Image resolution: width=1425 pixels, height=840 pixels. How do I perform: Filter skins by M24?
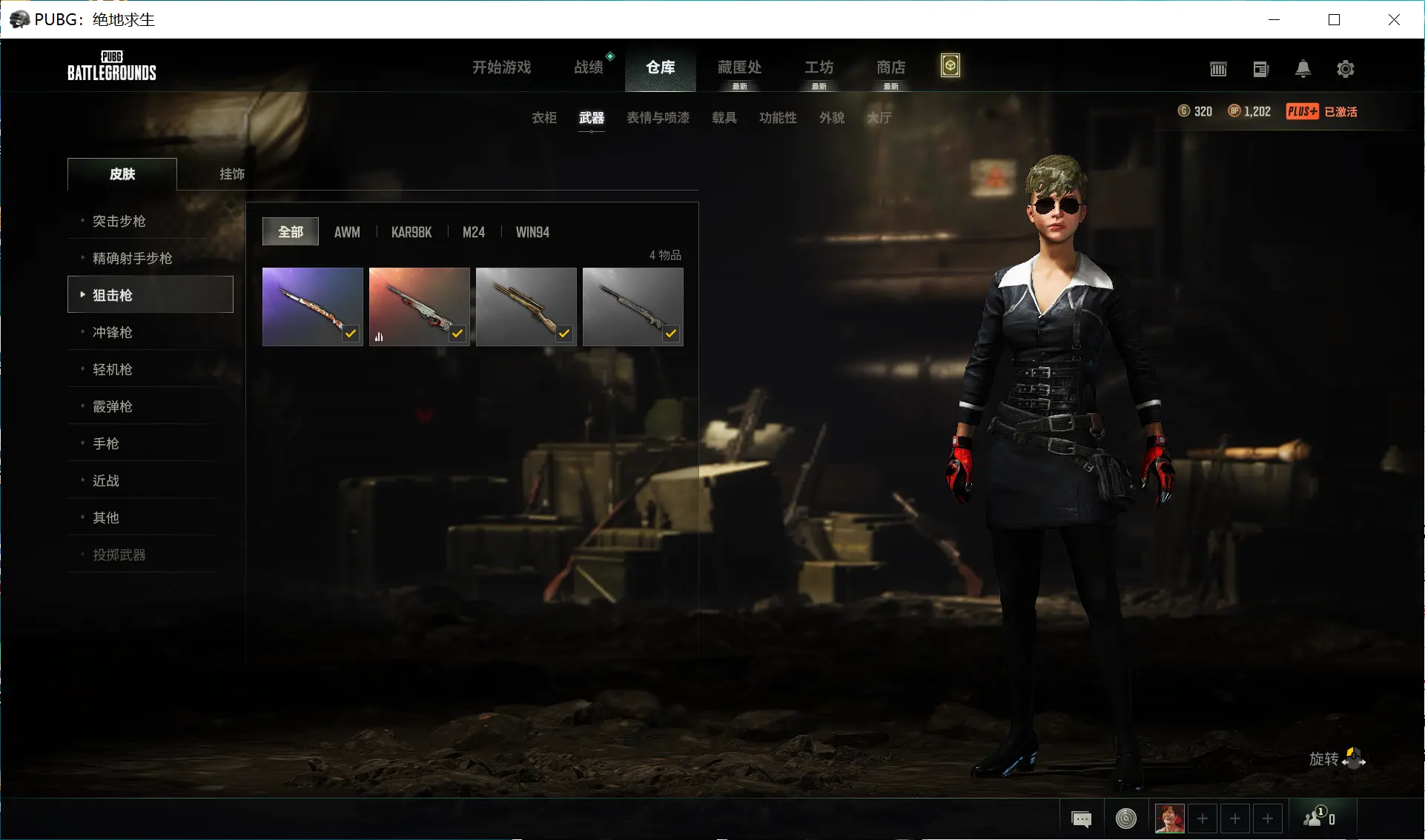tap(474, 232)
